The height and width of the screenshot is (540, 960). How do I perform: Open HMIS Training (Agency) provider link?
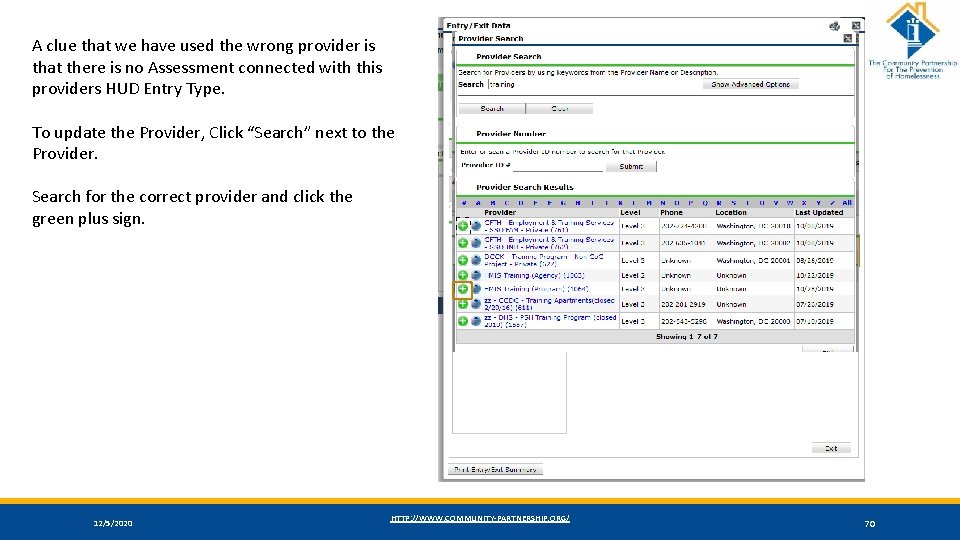click(534, 276)
